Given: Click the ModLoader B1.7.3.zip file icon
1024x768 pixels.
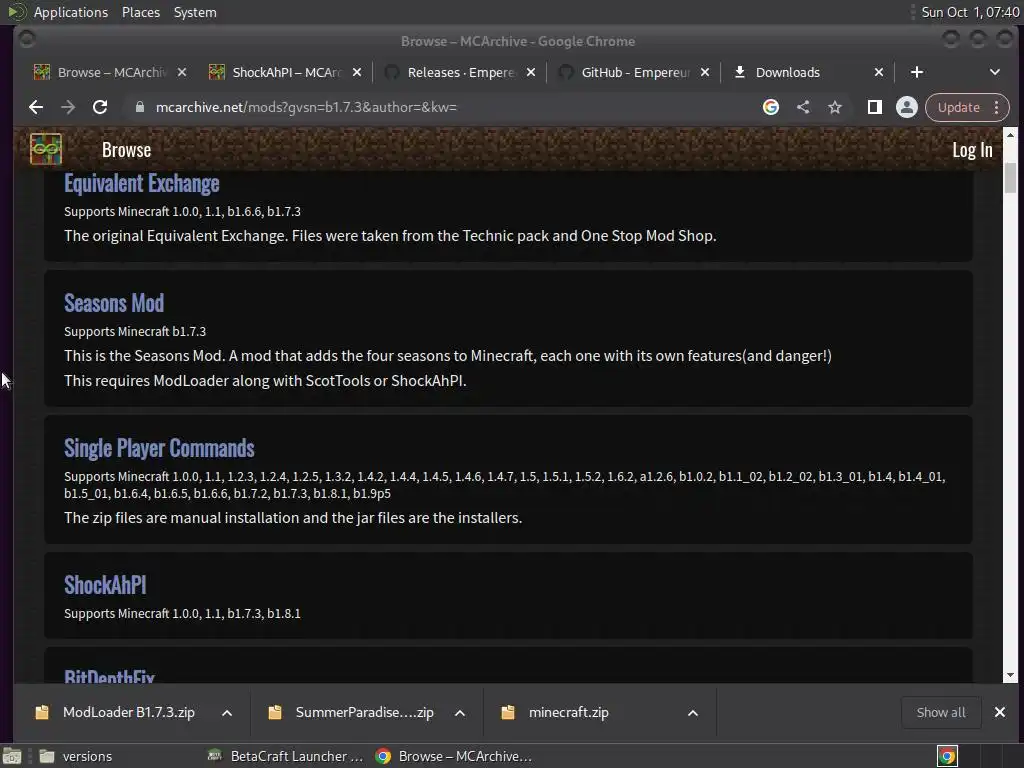Looking at the screenshot, I should (42, 712).
